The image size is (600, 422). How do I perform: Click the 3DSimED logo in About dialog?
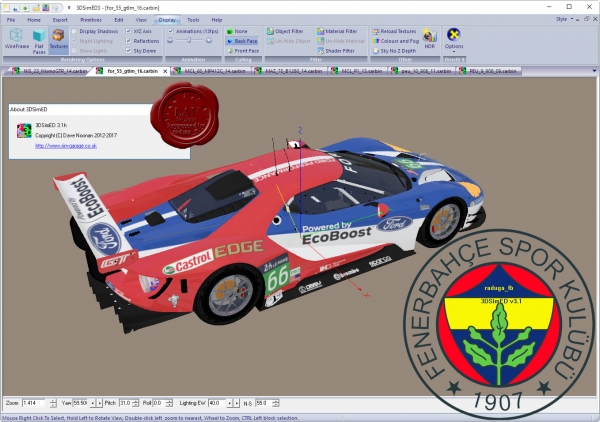point(24,130)
